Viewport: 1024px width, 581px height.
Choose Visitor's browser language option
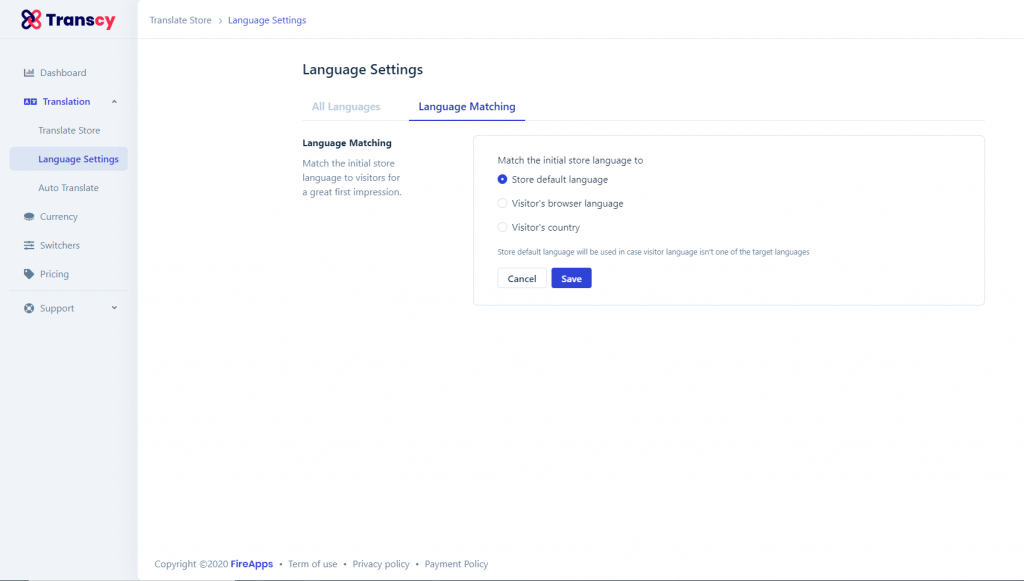point(502,204)
